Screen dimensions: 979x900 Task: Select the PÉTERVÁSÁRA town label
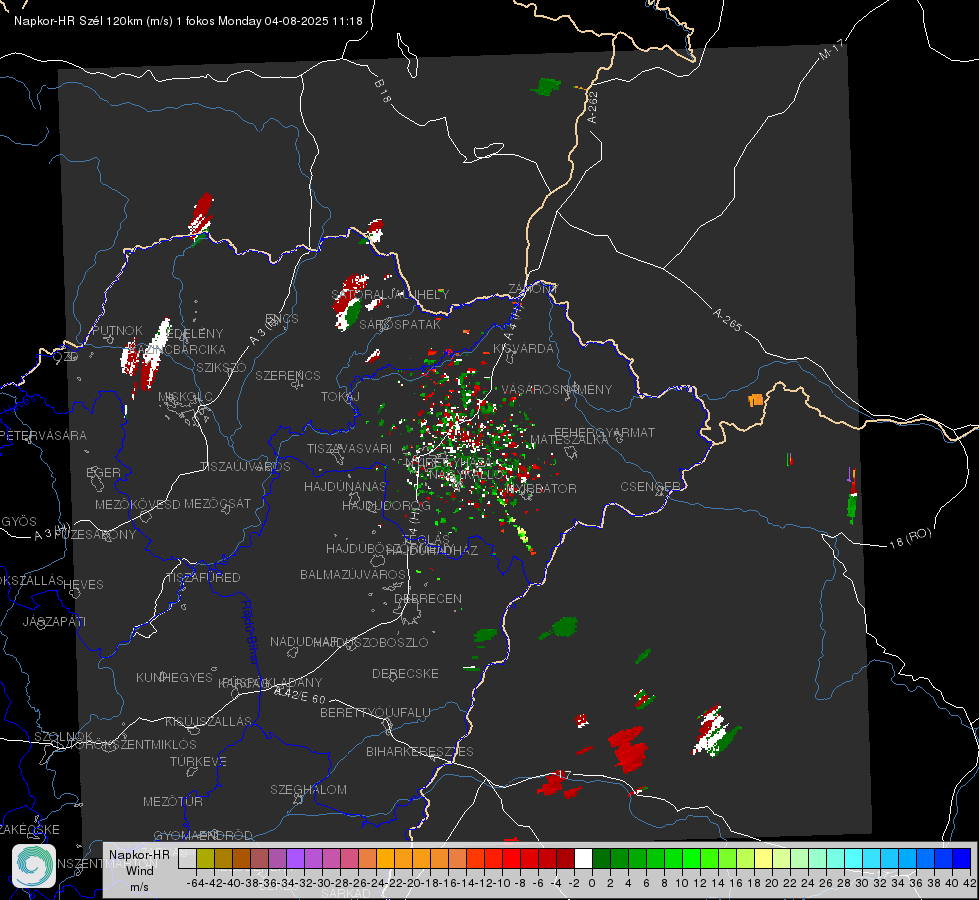43,435
